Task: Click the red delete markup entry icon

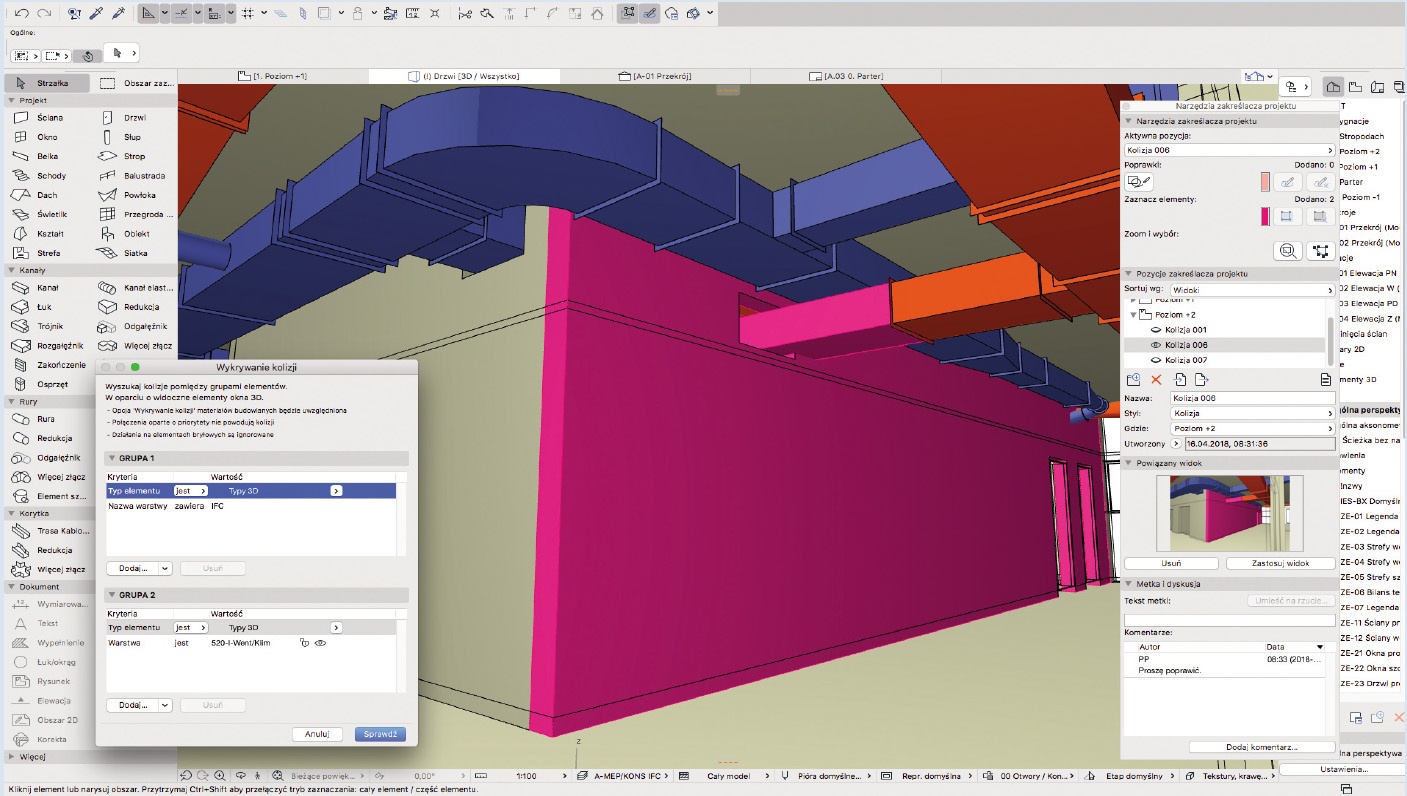Action: click(x=1157, y=380)
